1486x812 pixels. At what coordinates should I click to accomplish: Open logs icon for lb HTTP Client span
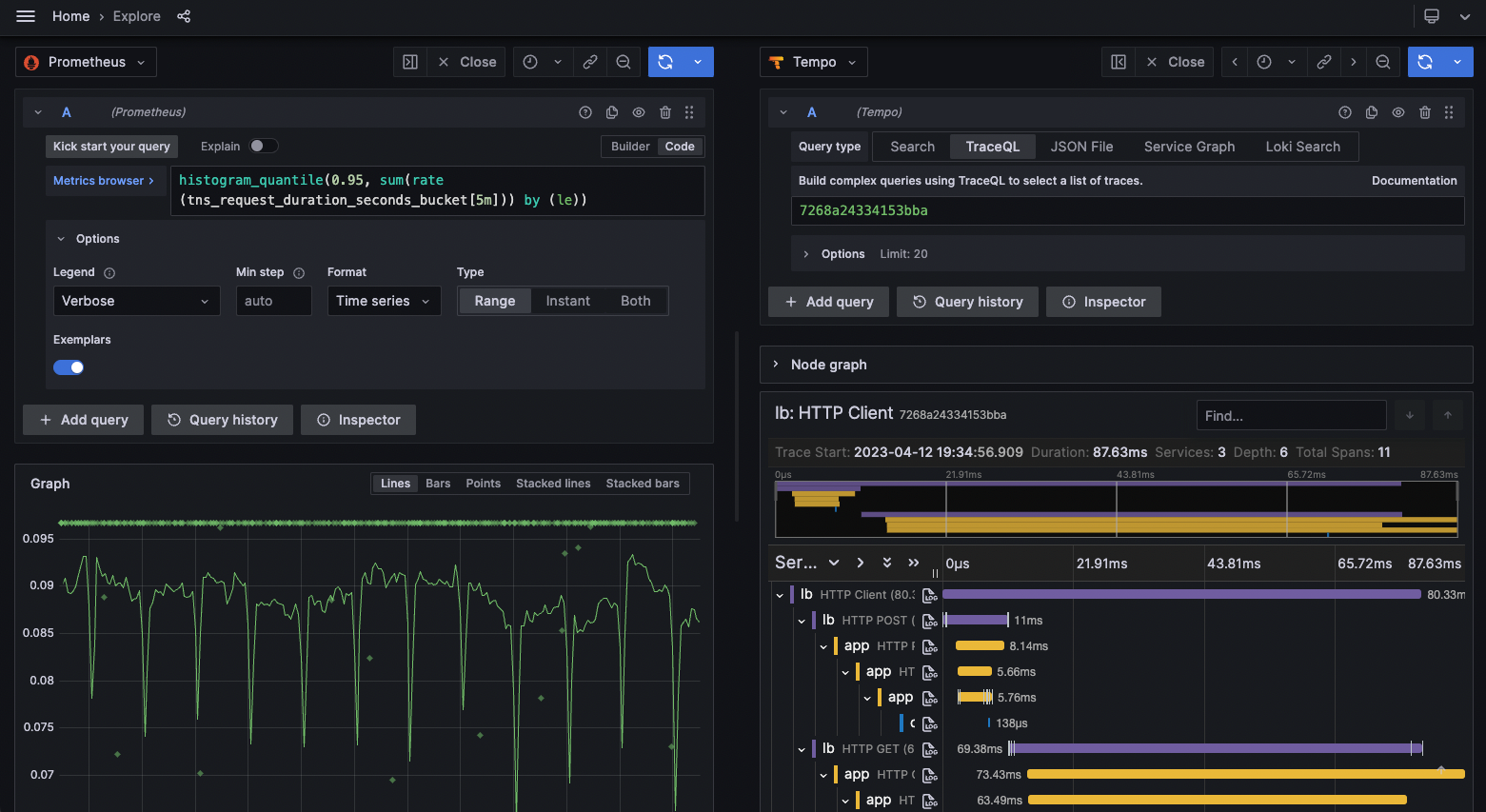click(930, 595)
